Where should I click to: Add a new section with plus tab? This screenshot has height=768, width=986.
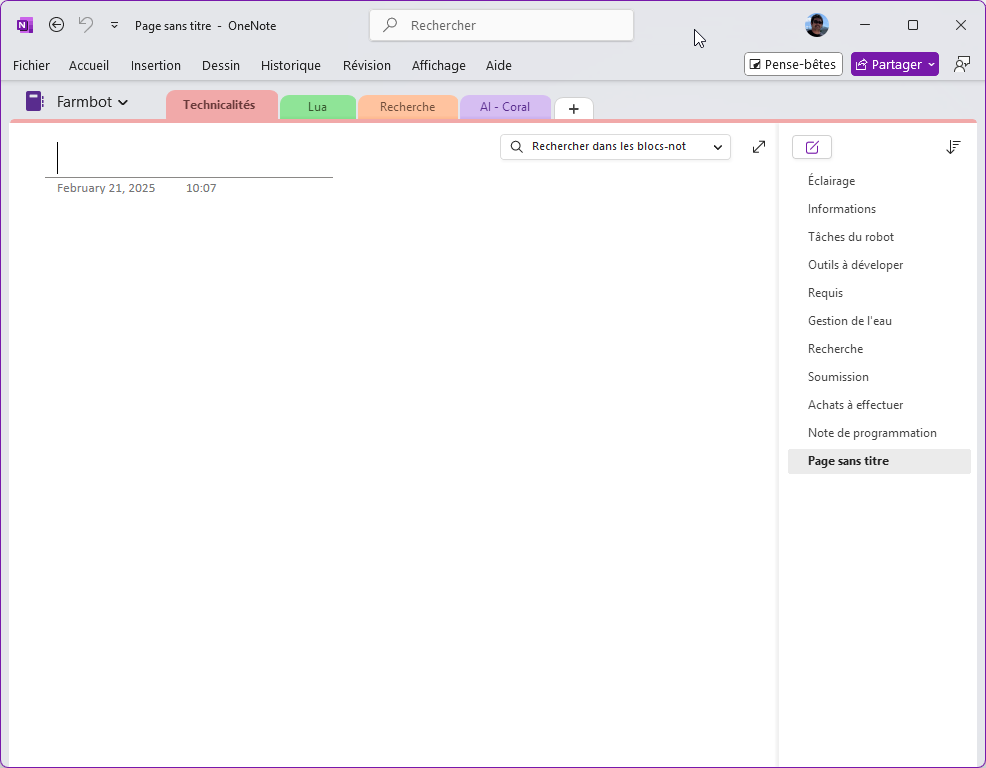click(573, 109)
